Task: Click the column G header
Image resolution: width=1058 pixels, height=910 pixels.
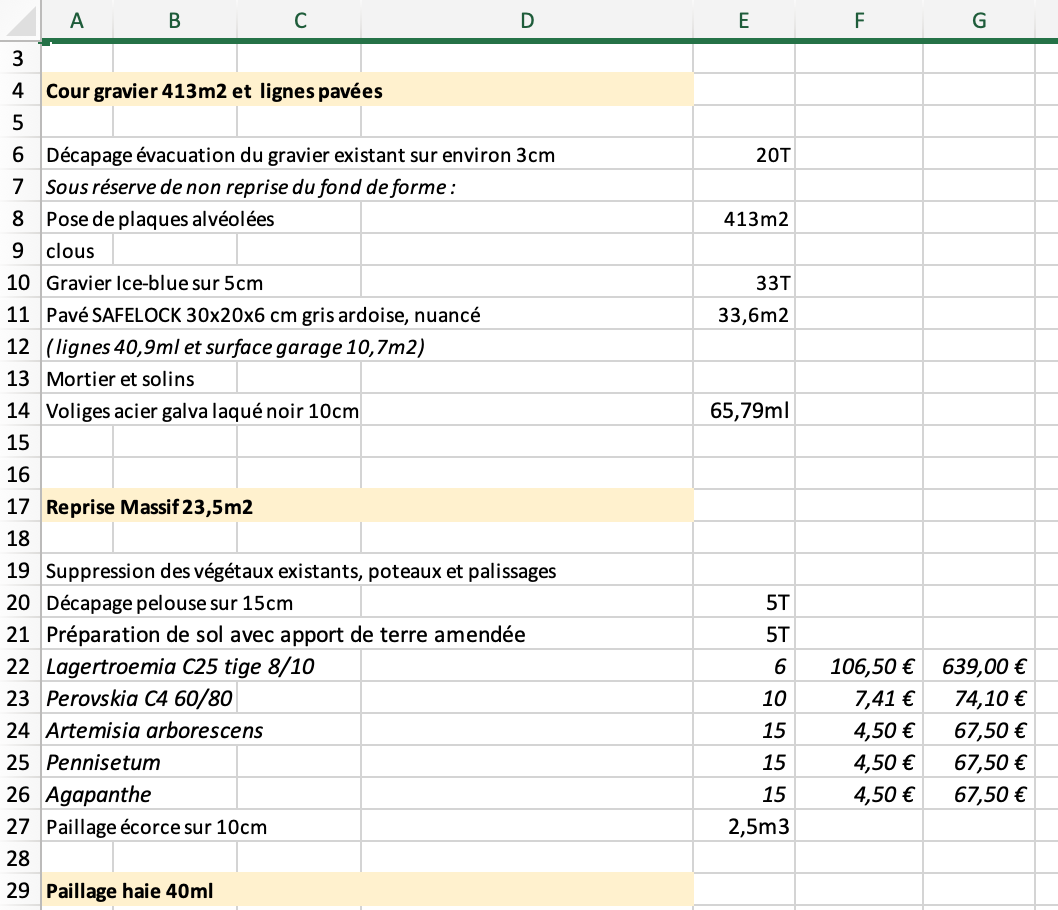Action: tap(979, 20)
